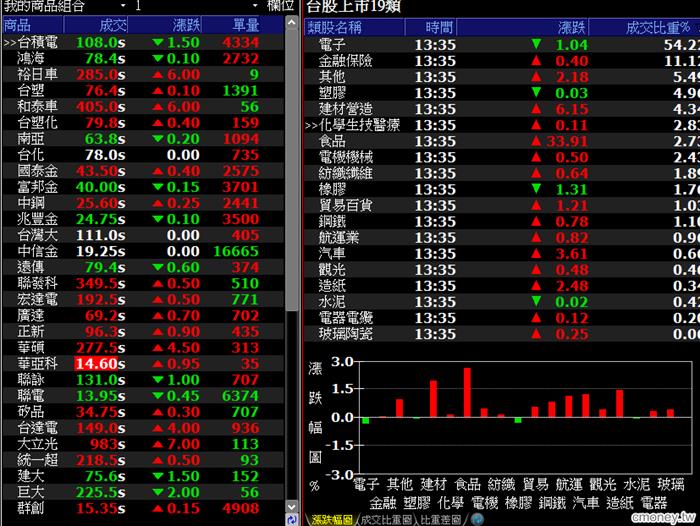Image resolution: width=700 pixels, height=526 pixels.
Task: Select the 統一超 stock row
Action: 143,460
